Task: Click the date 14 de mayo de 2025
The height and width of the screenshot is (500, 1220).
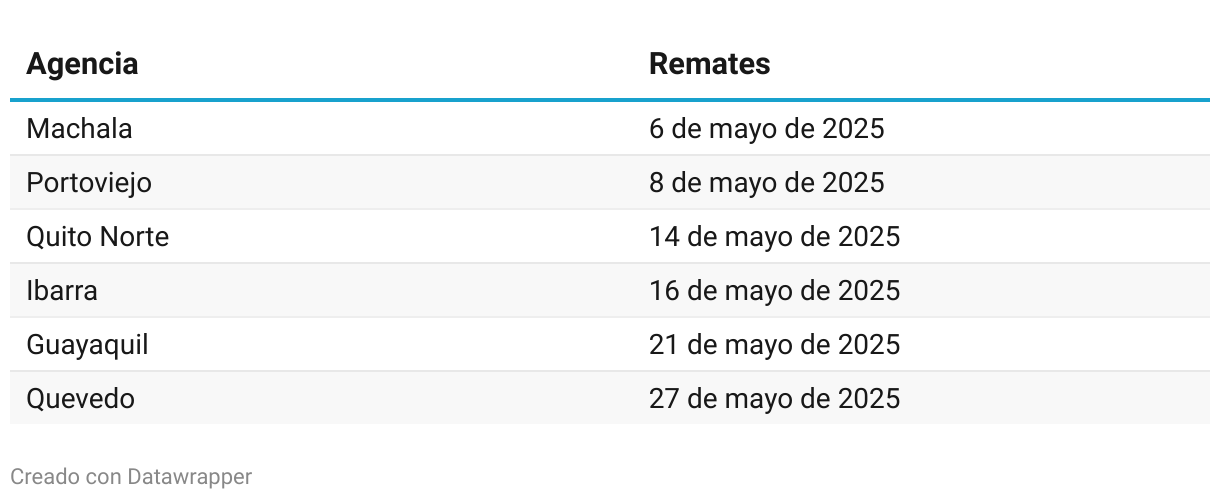Action: [775, 237]
